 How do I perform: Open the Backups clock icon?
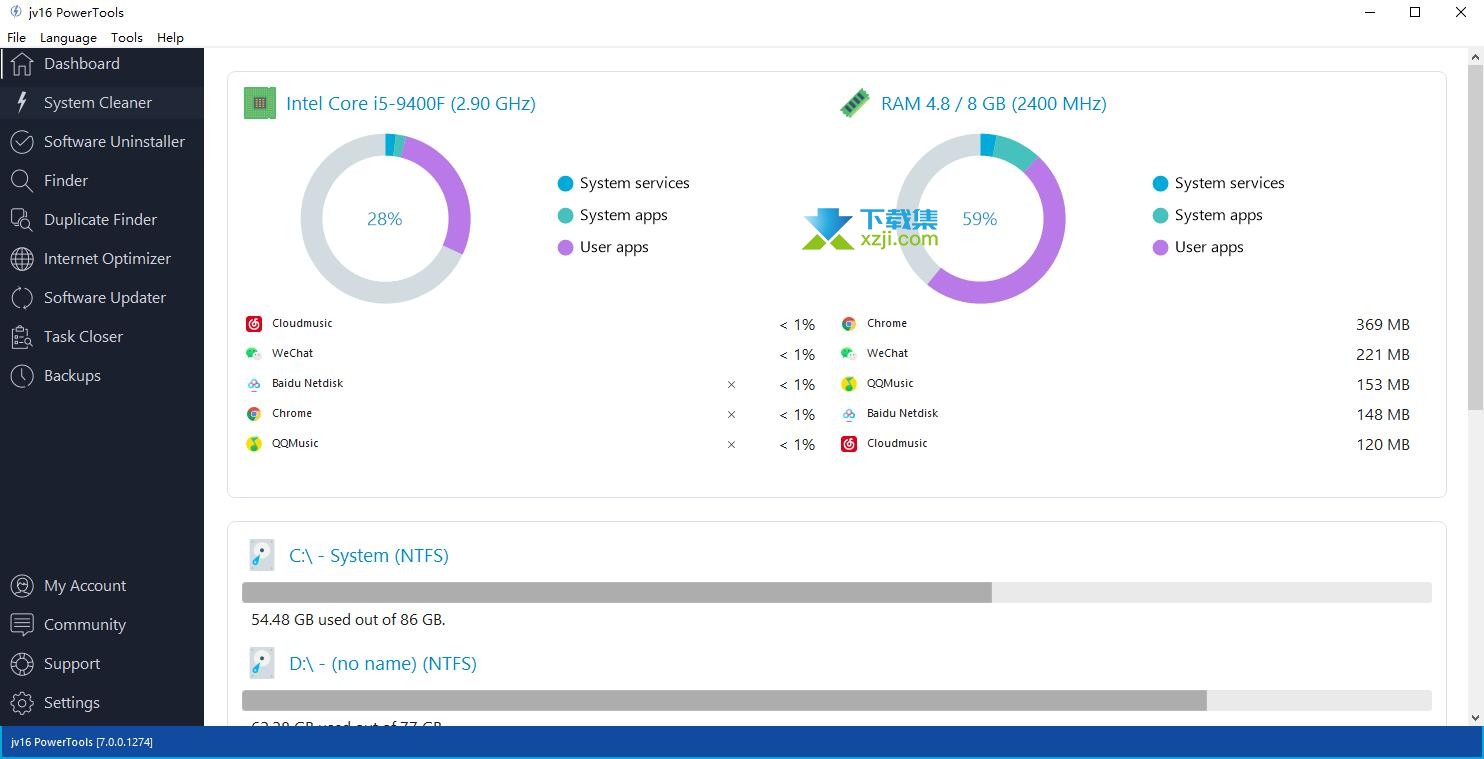(x=22, y=376)
